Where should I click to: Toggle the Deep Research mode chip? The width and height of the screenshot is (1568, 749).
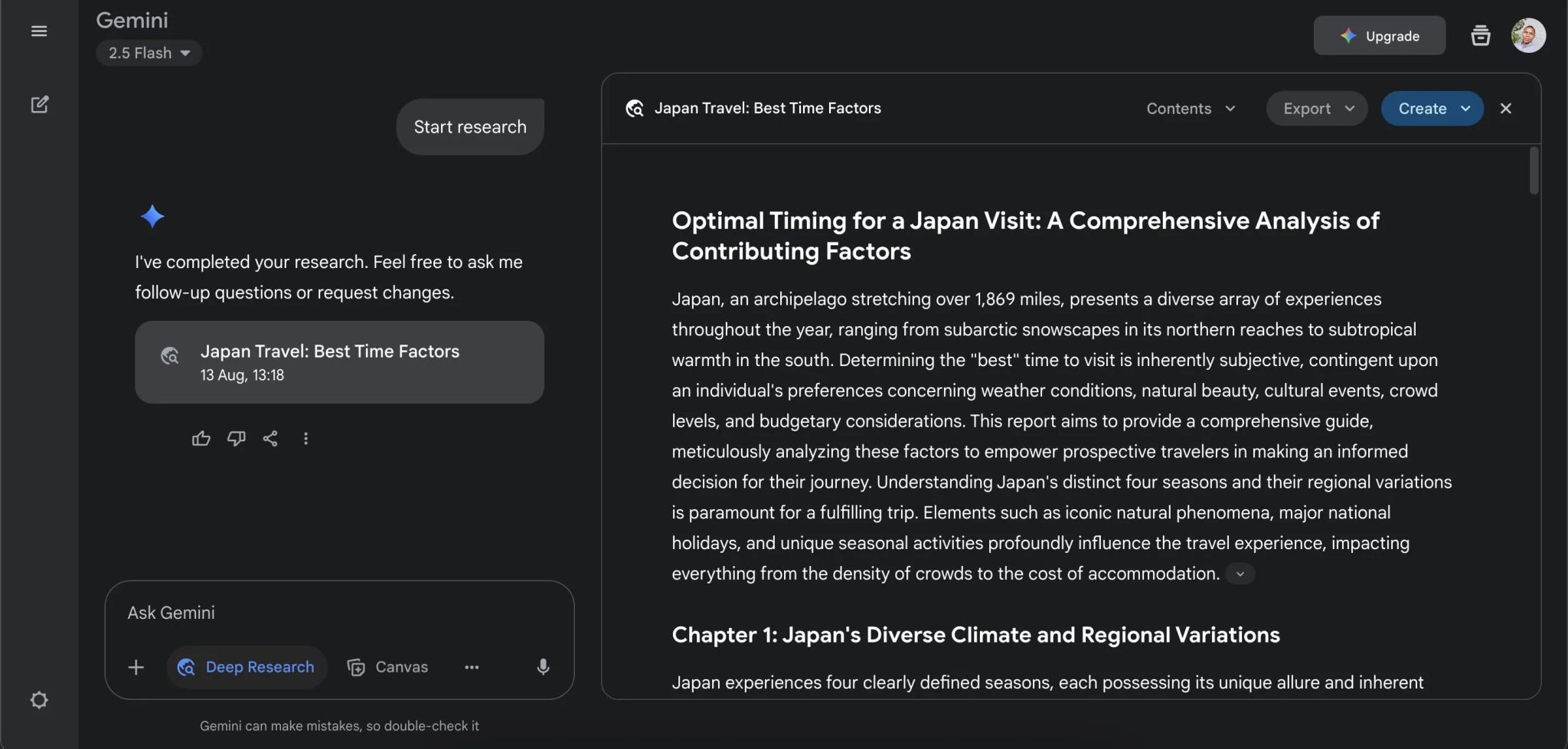[x=247, y=667]
